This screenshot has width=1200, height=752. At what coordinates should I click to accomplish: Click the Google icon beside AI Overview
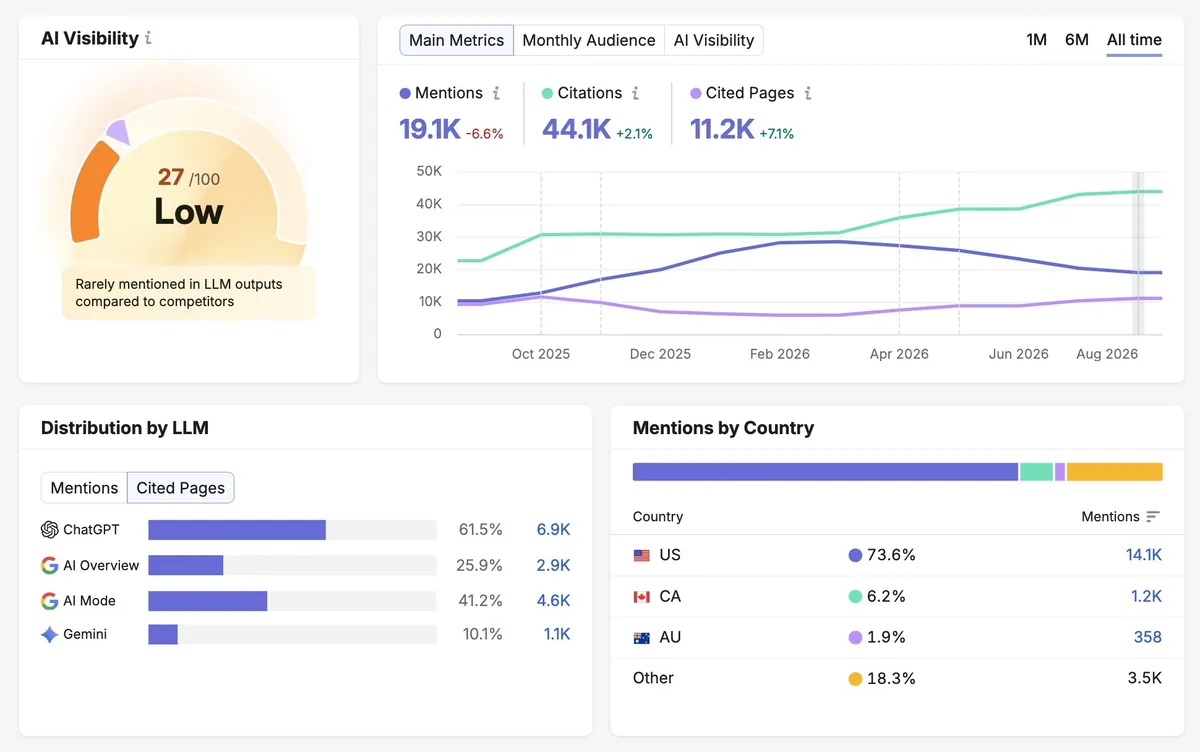49,565
